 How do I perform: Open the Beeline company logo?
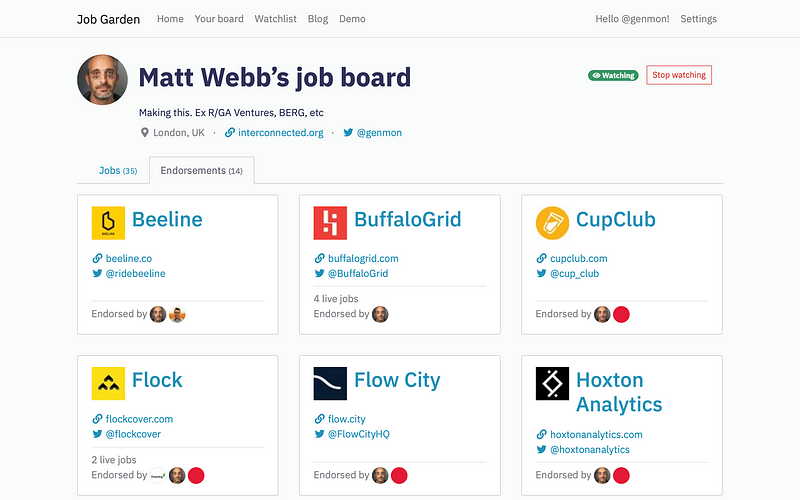(108, 223)
